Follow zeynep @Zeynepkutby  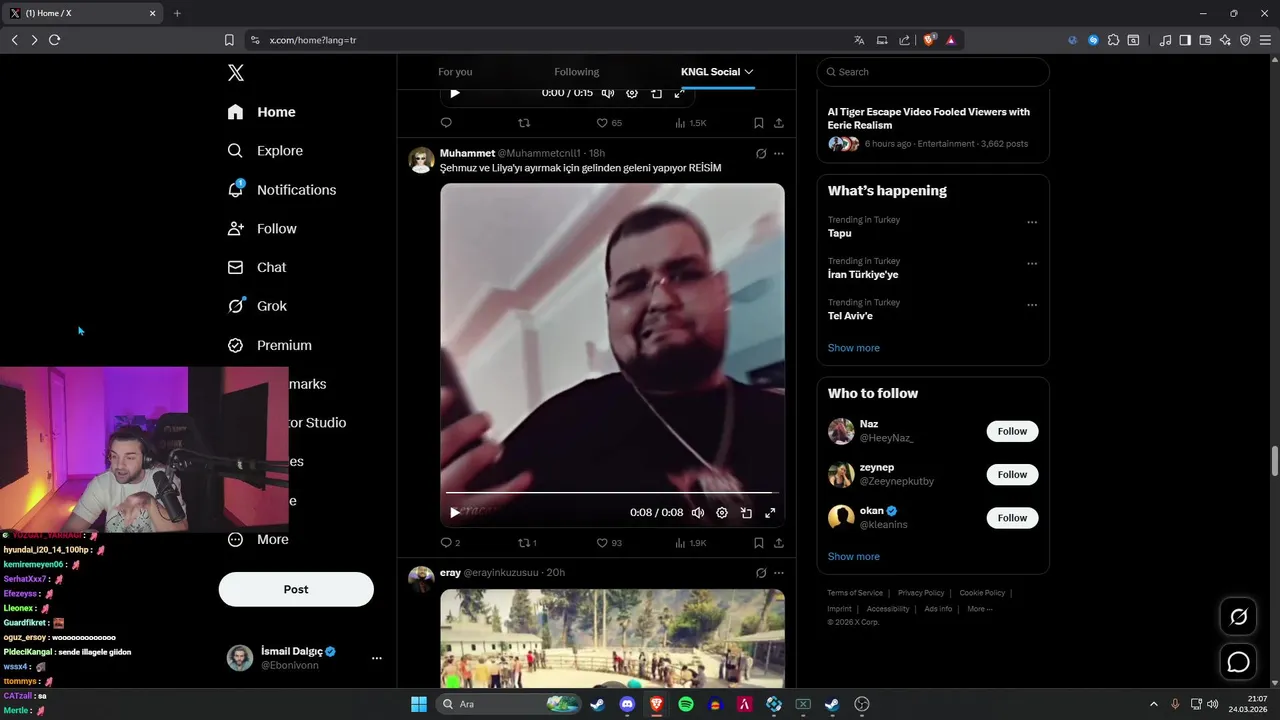coord(1012,474)
